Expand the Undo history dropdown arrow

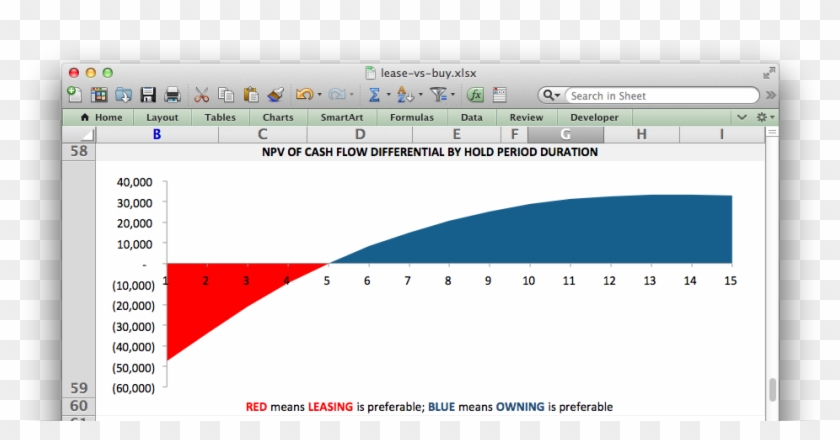pos(319,96)
